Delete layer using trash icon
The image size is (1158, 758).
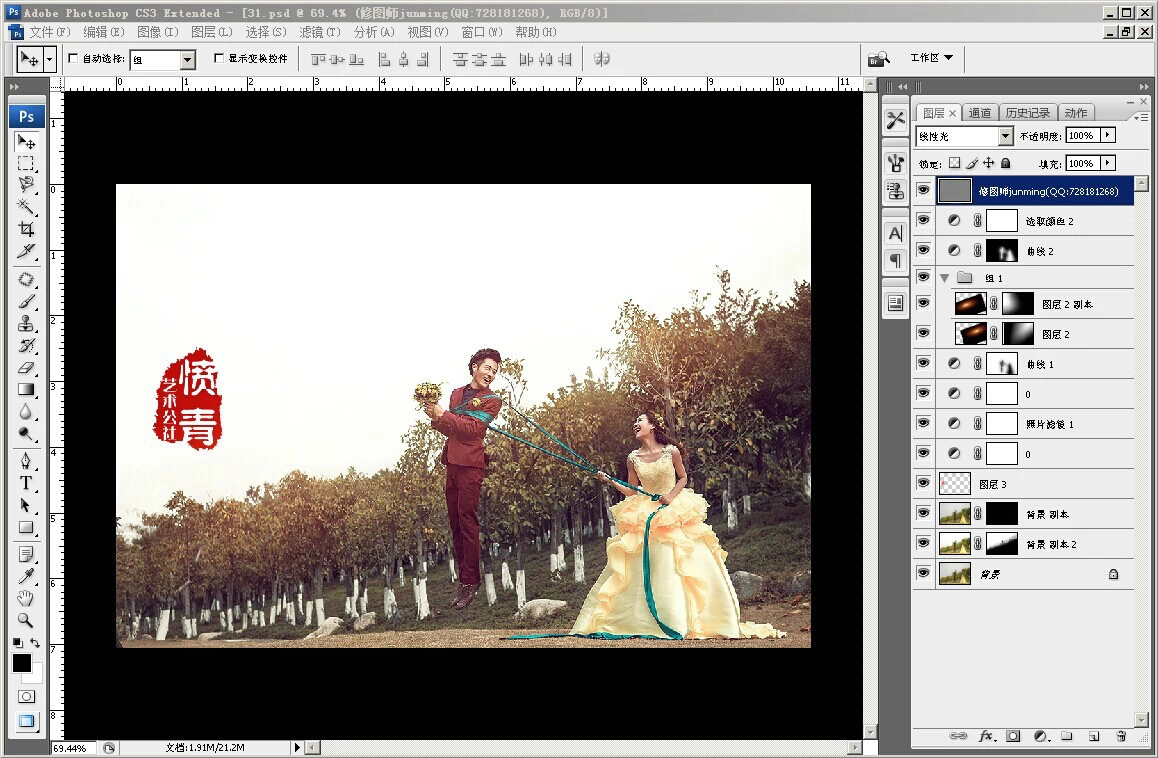(1121, 736)
